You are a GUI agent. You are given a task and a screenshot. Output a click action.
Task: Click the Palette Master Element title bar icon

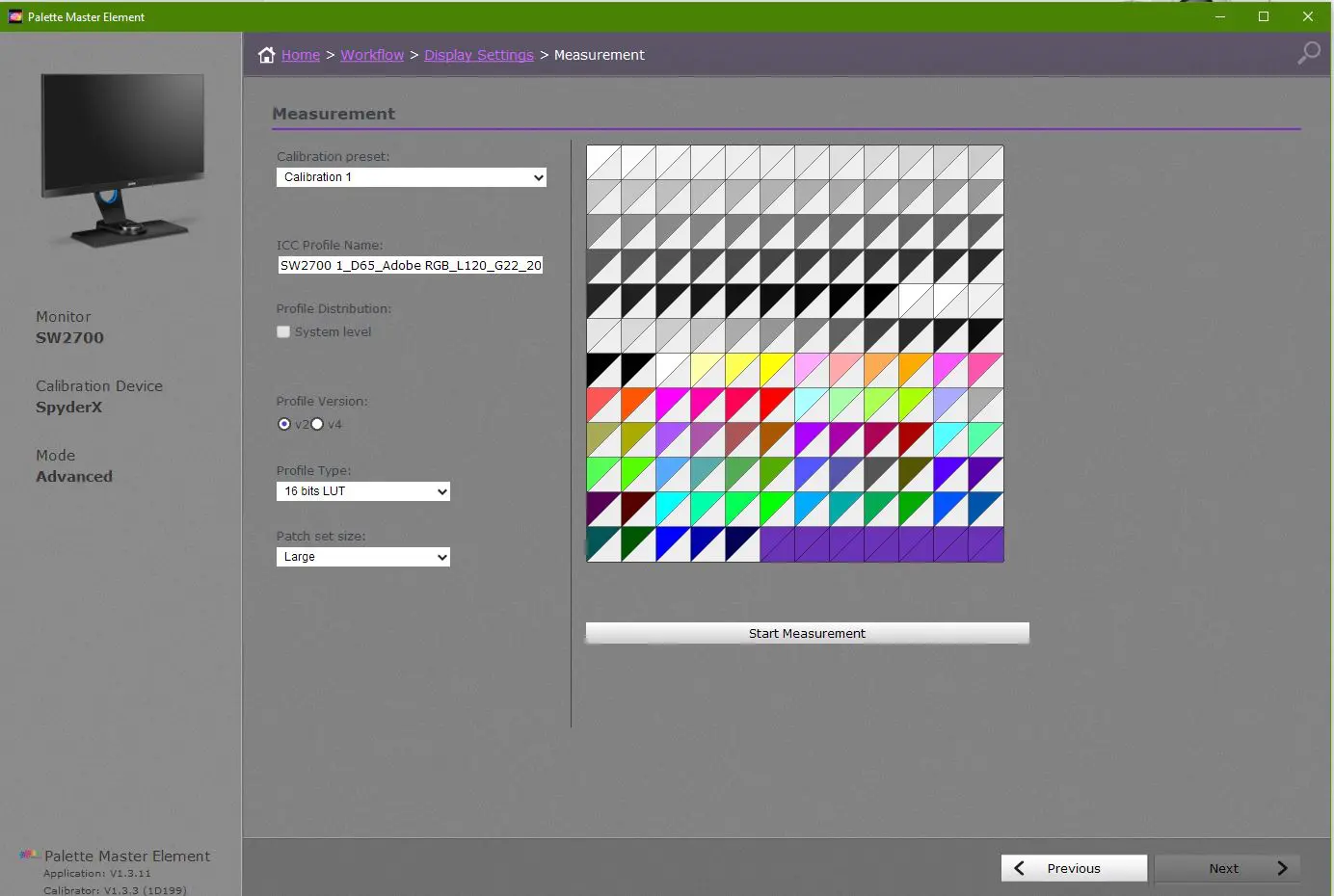tap(15, 16)
